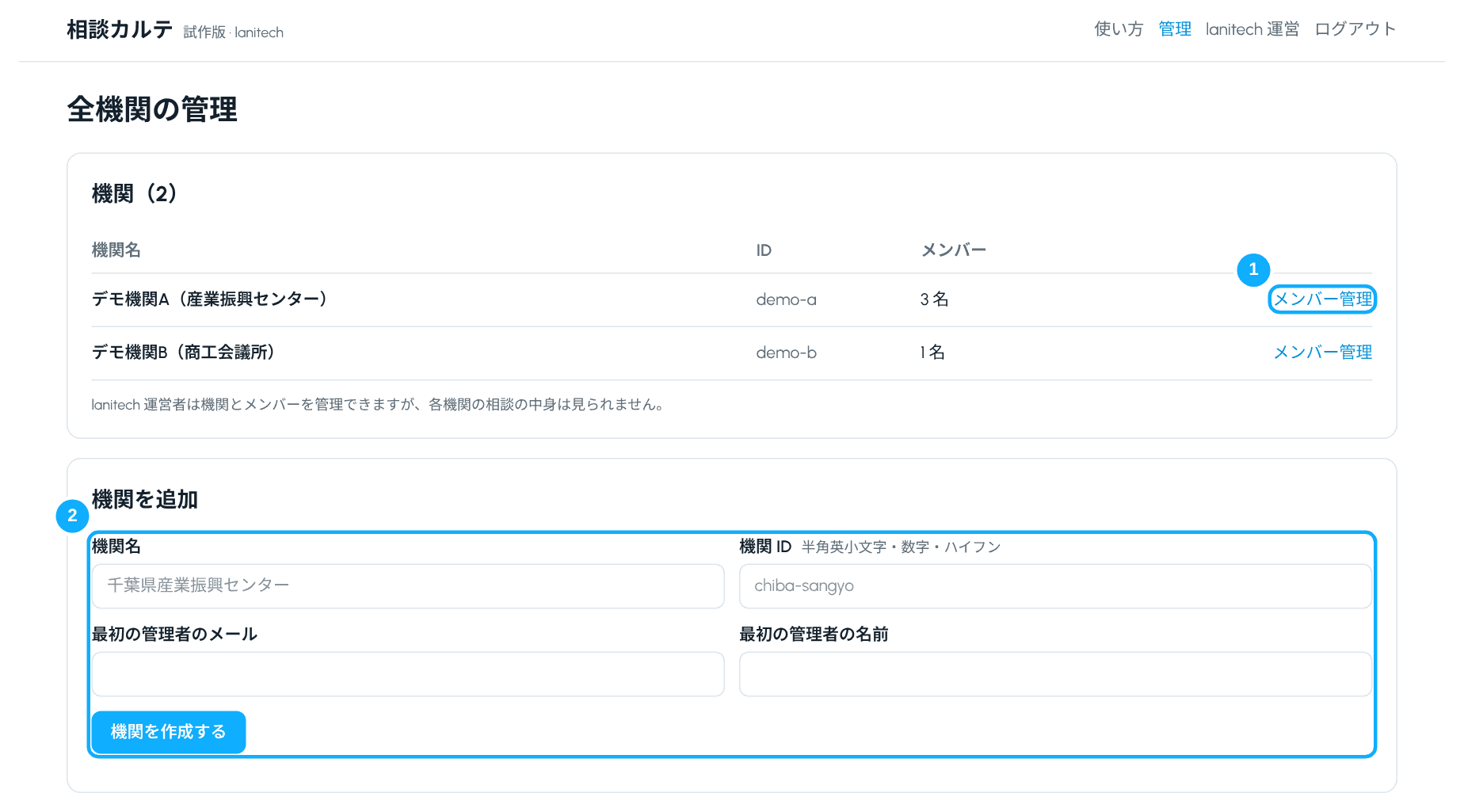Click the 機関を追加 section heading

(145, 499)
